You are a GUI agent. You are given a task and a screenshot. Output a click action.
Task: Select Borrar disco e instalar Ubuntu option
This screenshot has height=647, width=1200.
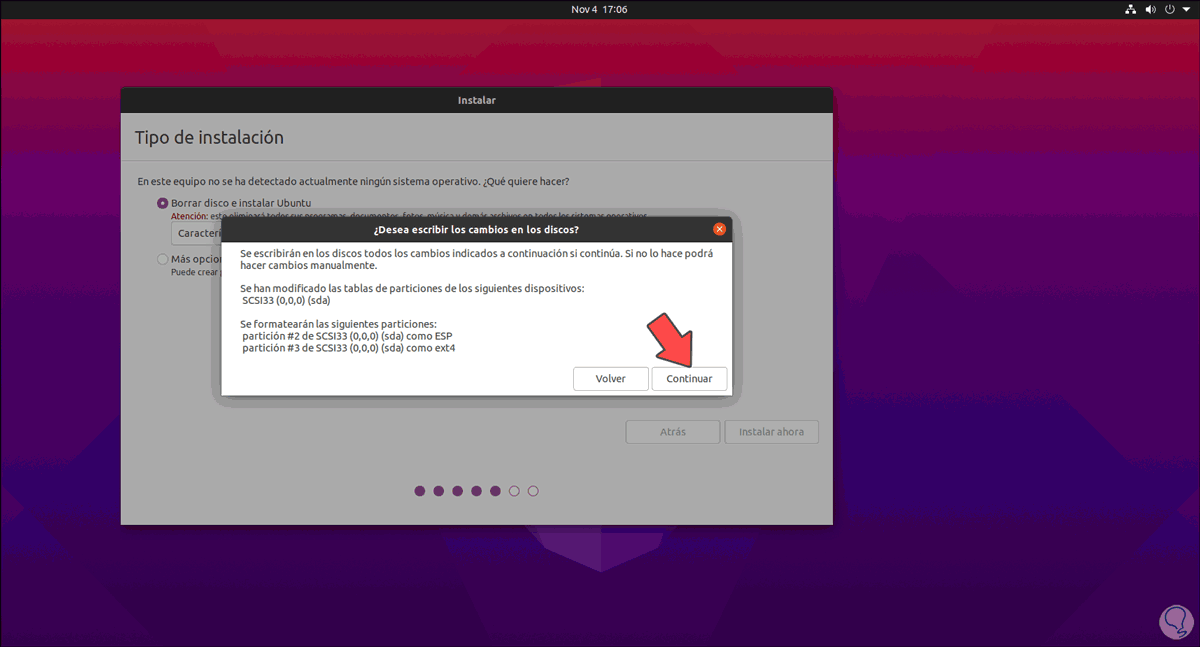click(x=163, y=203)
